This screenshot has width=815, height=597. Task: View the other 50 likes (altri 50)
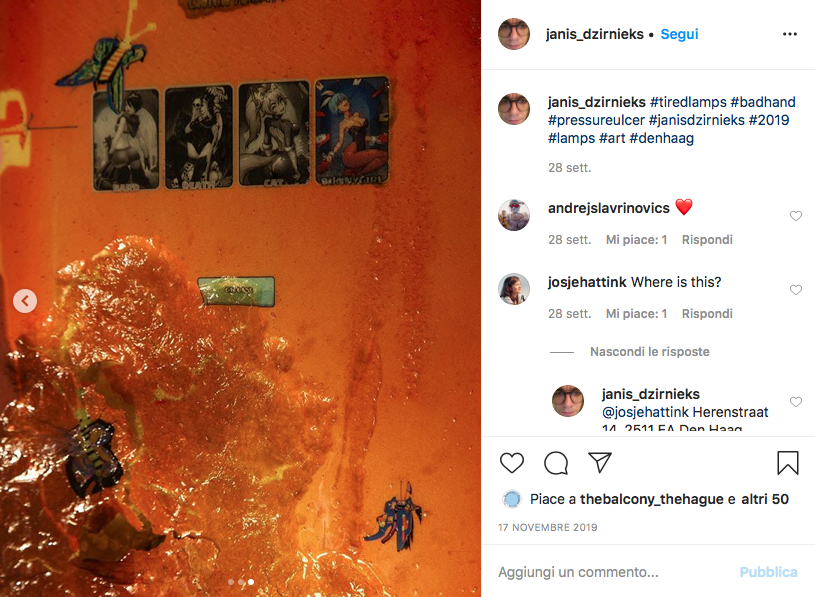[x=765, y=499]
